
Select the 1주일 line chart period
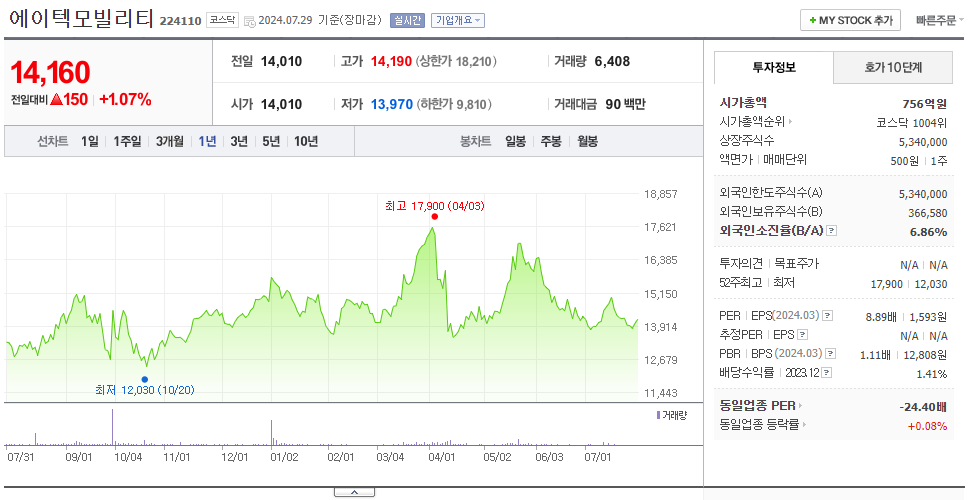(127, 141)
